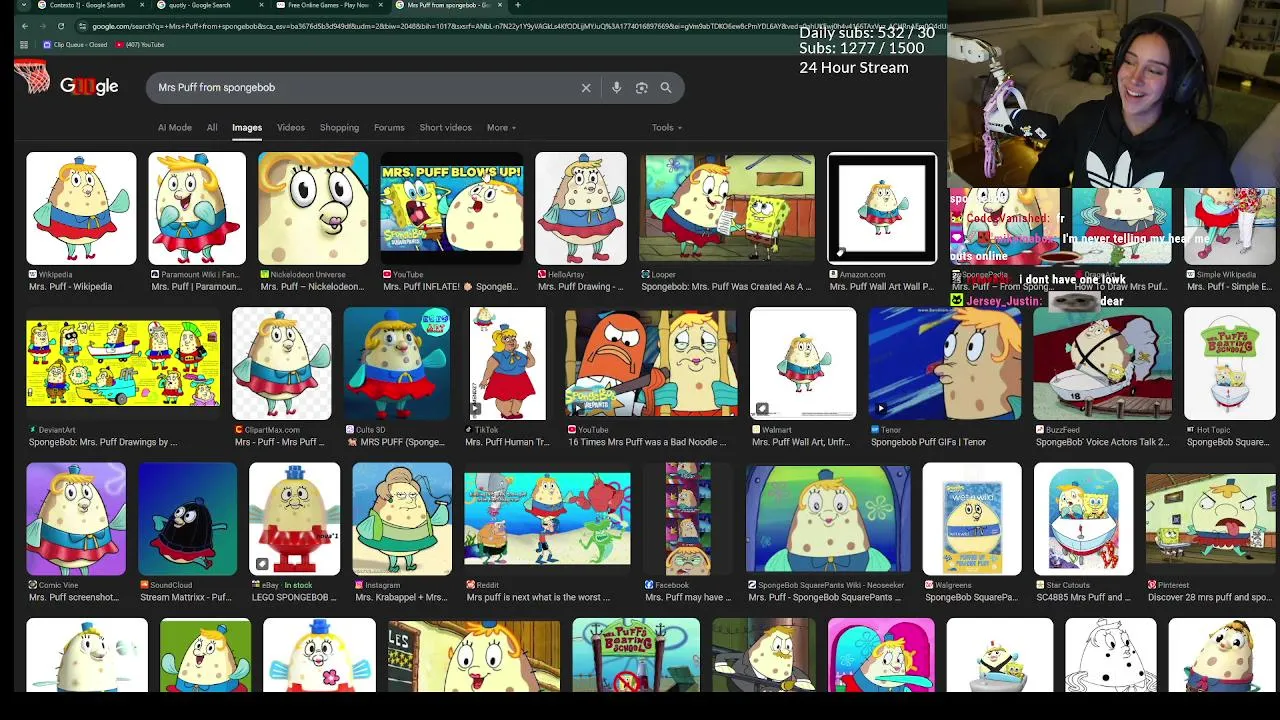
Task: Open the Wikipedia Mrs. Puff image
Action: (81, 208)
